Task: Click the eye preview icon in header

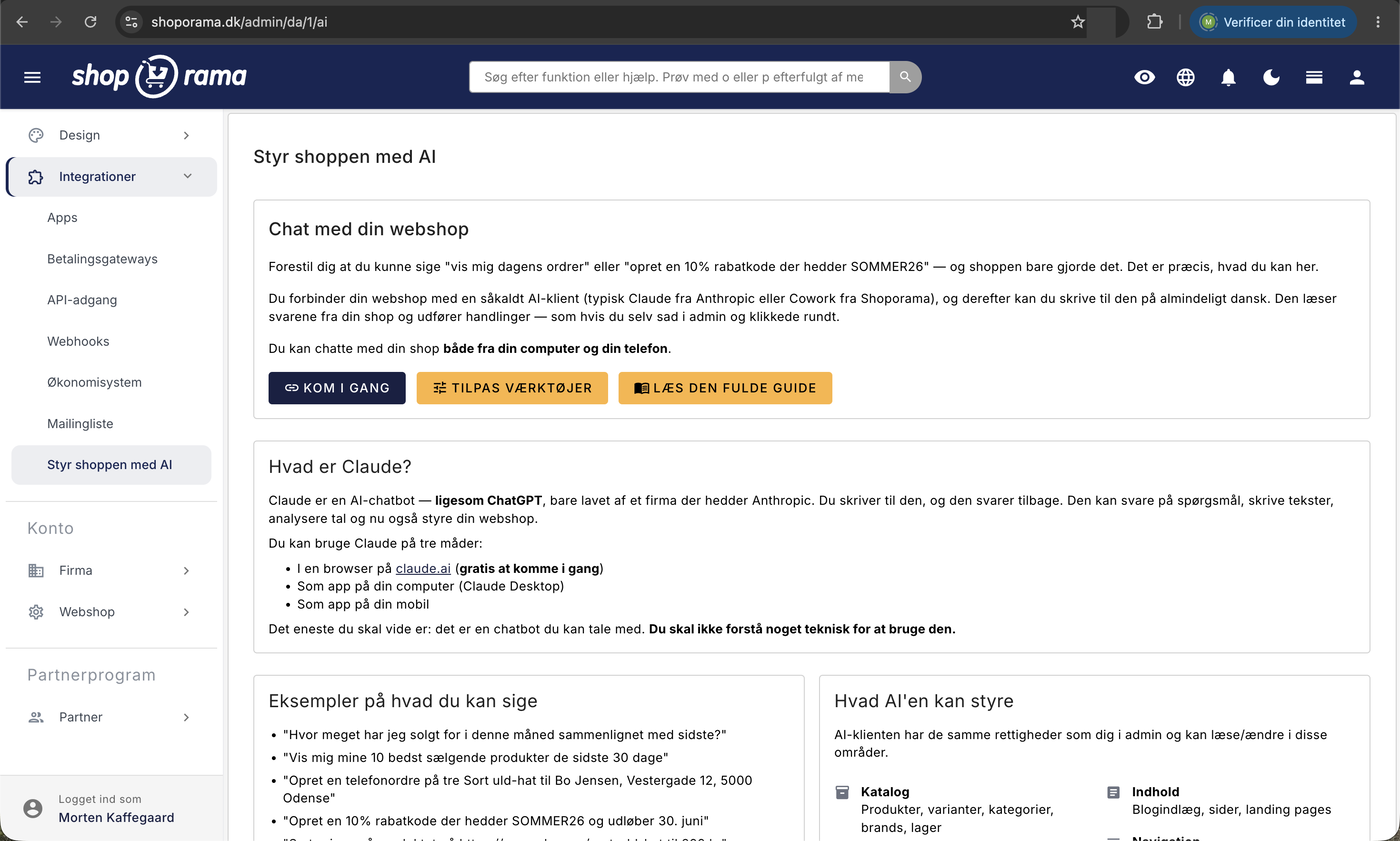Action: point(1145,77)
